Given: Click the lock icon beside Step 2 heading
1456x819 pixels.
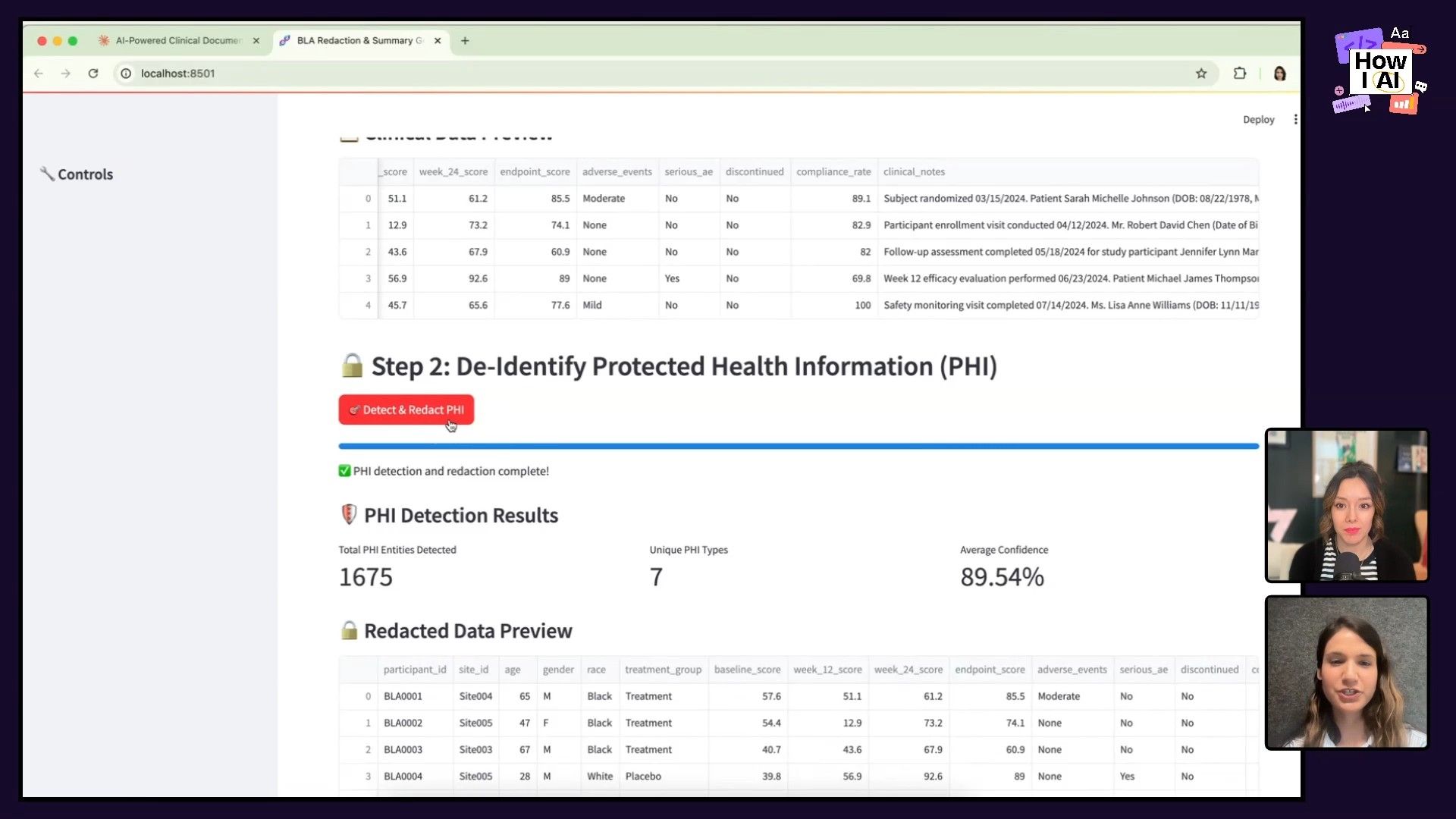Looking at the screenshot, I should pyautogui.click(x=351, y=366).
